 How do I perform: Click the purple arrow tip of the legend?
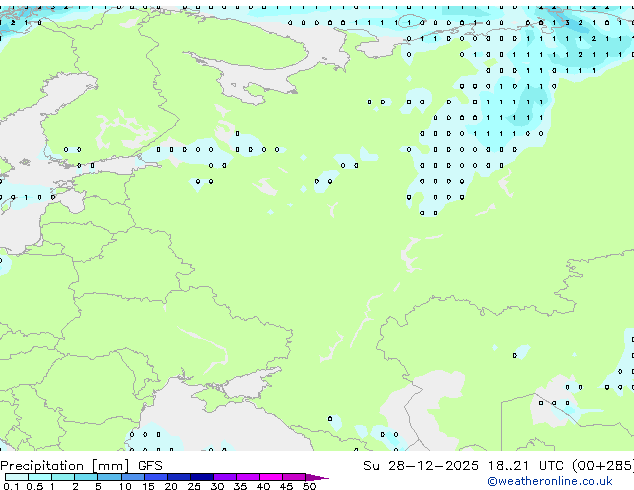point(317,477)
